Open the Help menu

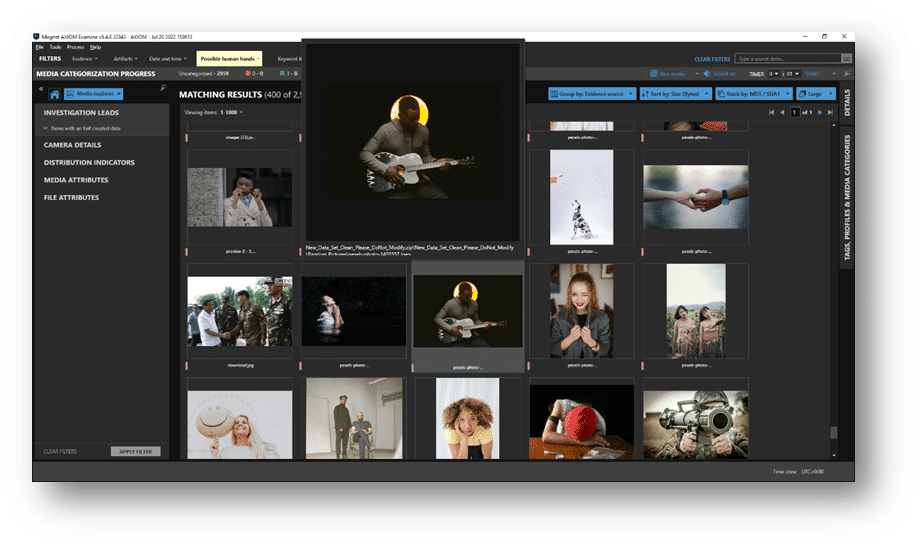point(96,47)
